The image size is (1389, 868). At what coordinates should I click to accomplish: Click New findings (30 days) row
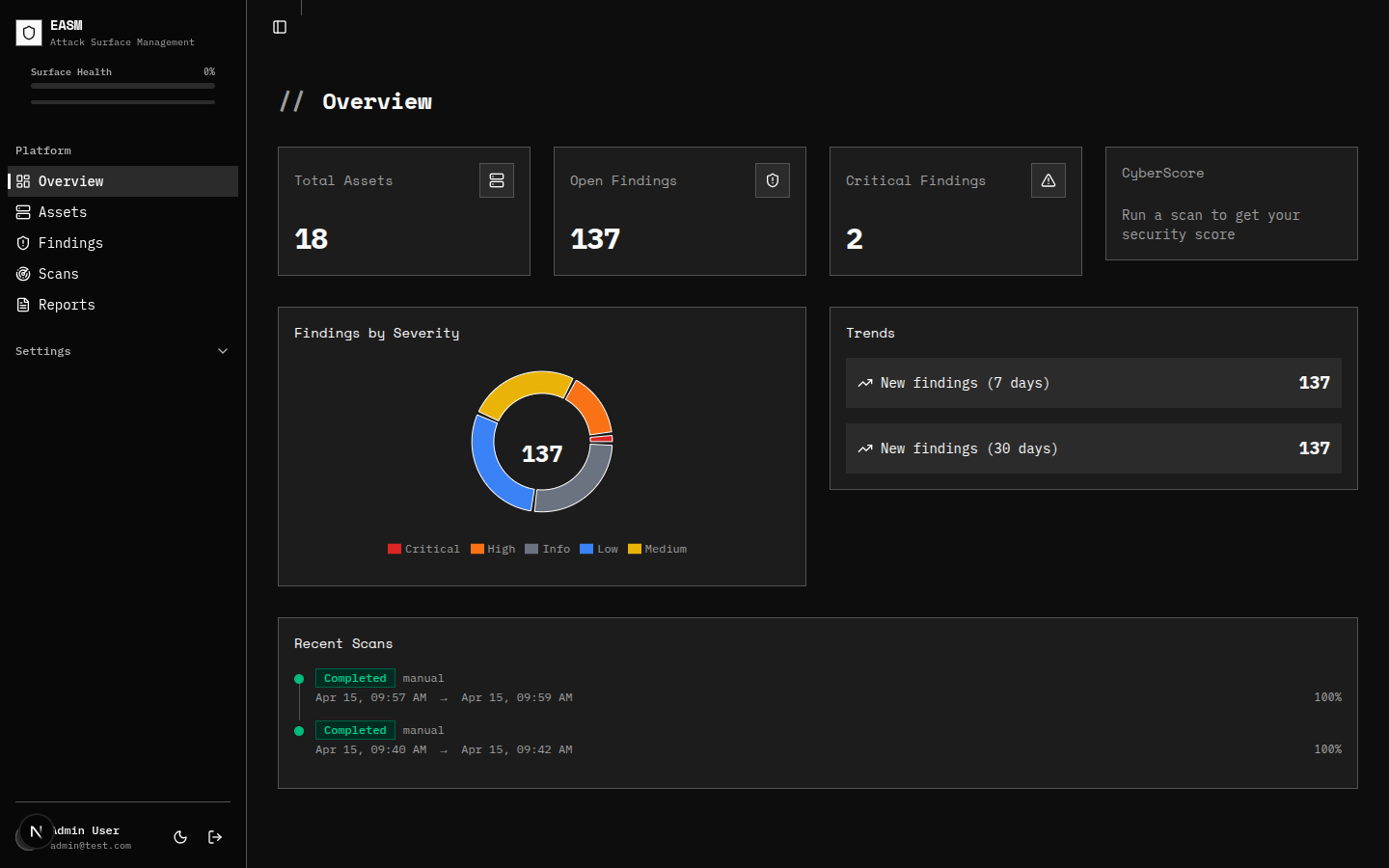(x=1094, y=448)
